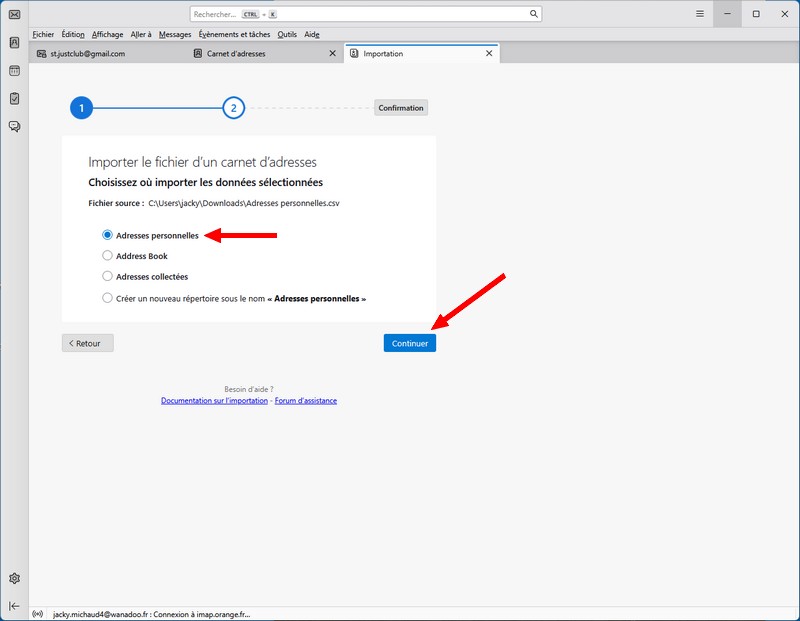Open the Mail space icon
Image resolution: width=800 pixels, height=621 pixels.
pyautogui.click(x=14, y=14)
